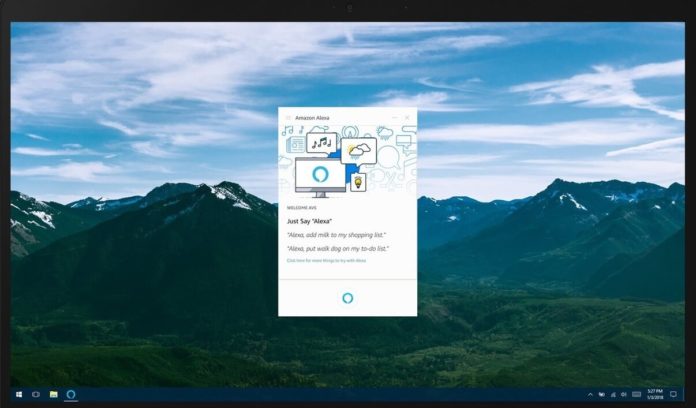Open Task View from the taskbar
The image size is (696, 408).
[36, 394]
